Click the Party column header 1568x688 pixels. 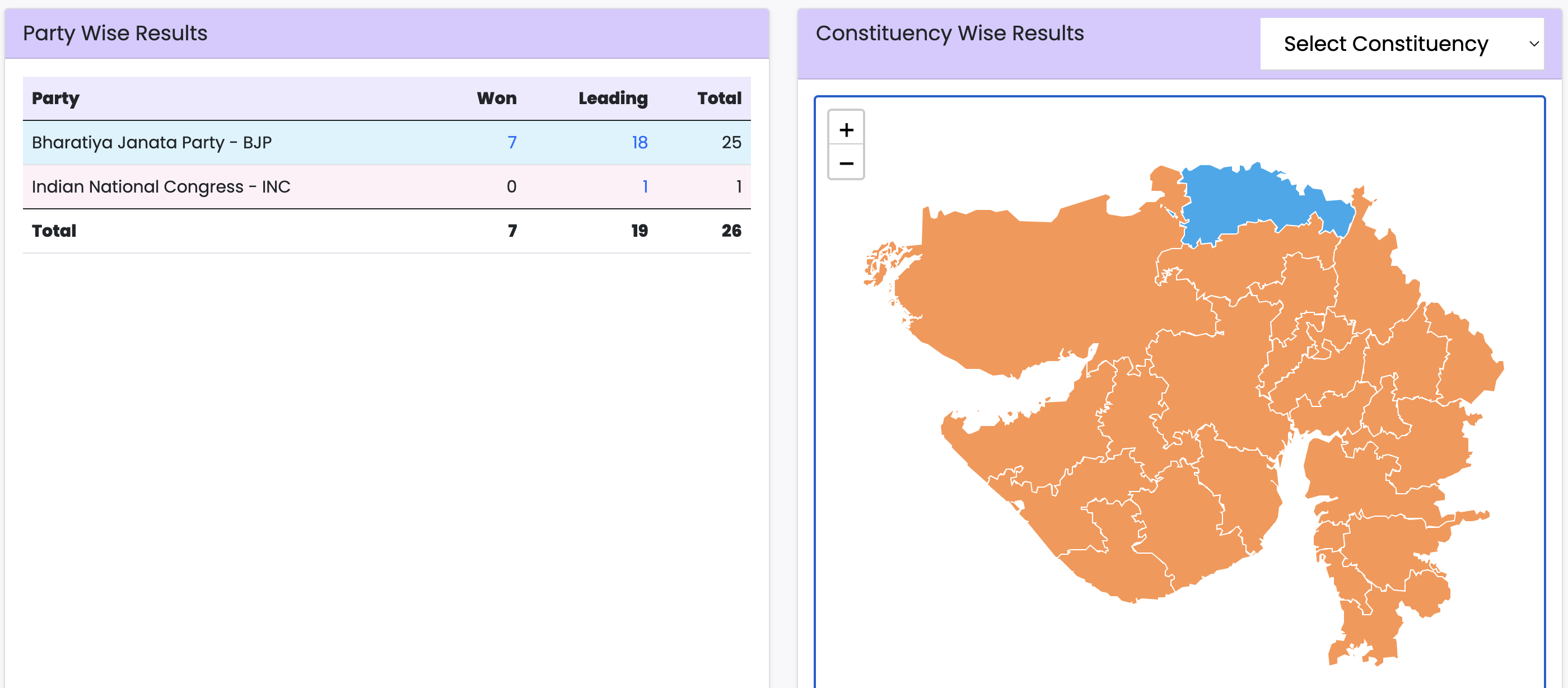[55, 98]
